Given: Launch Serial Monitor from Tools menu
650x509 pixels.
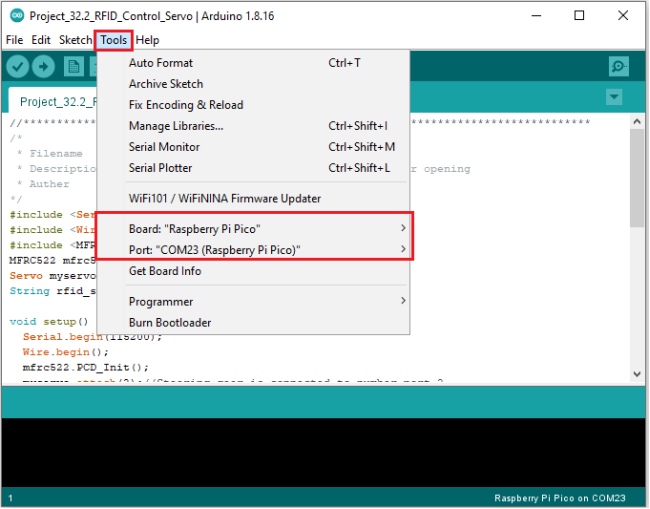Looking at the screenshot, I should tap(253, 147).
